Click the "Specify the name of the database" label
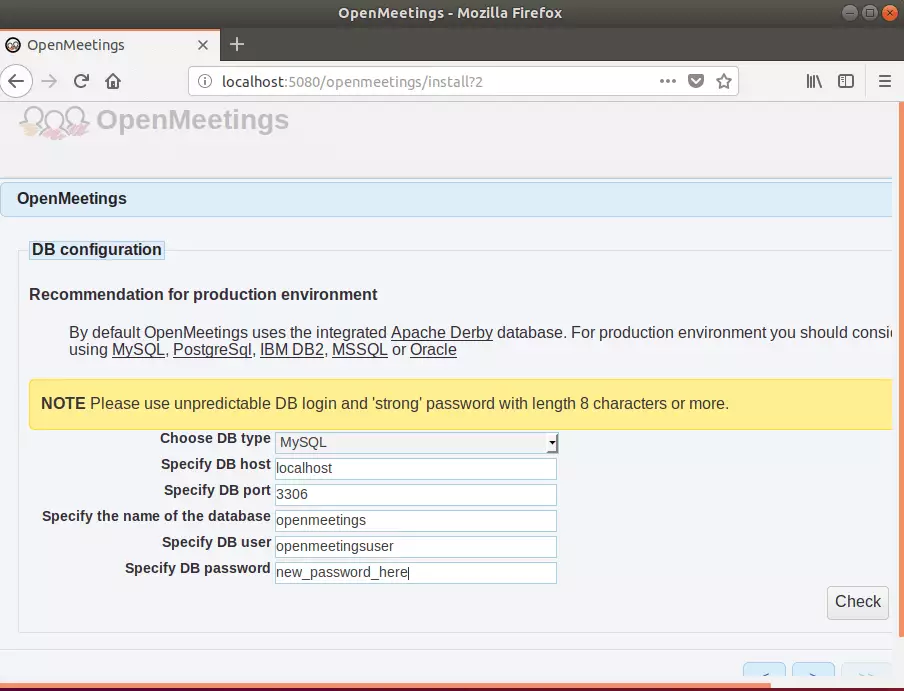This screenshot has width=904, height=691. point(156,516)
